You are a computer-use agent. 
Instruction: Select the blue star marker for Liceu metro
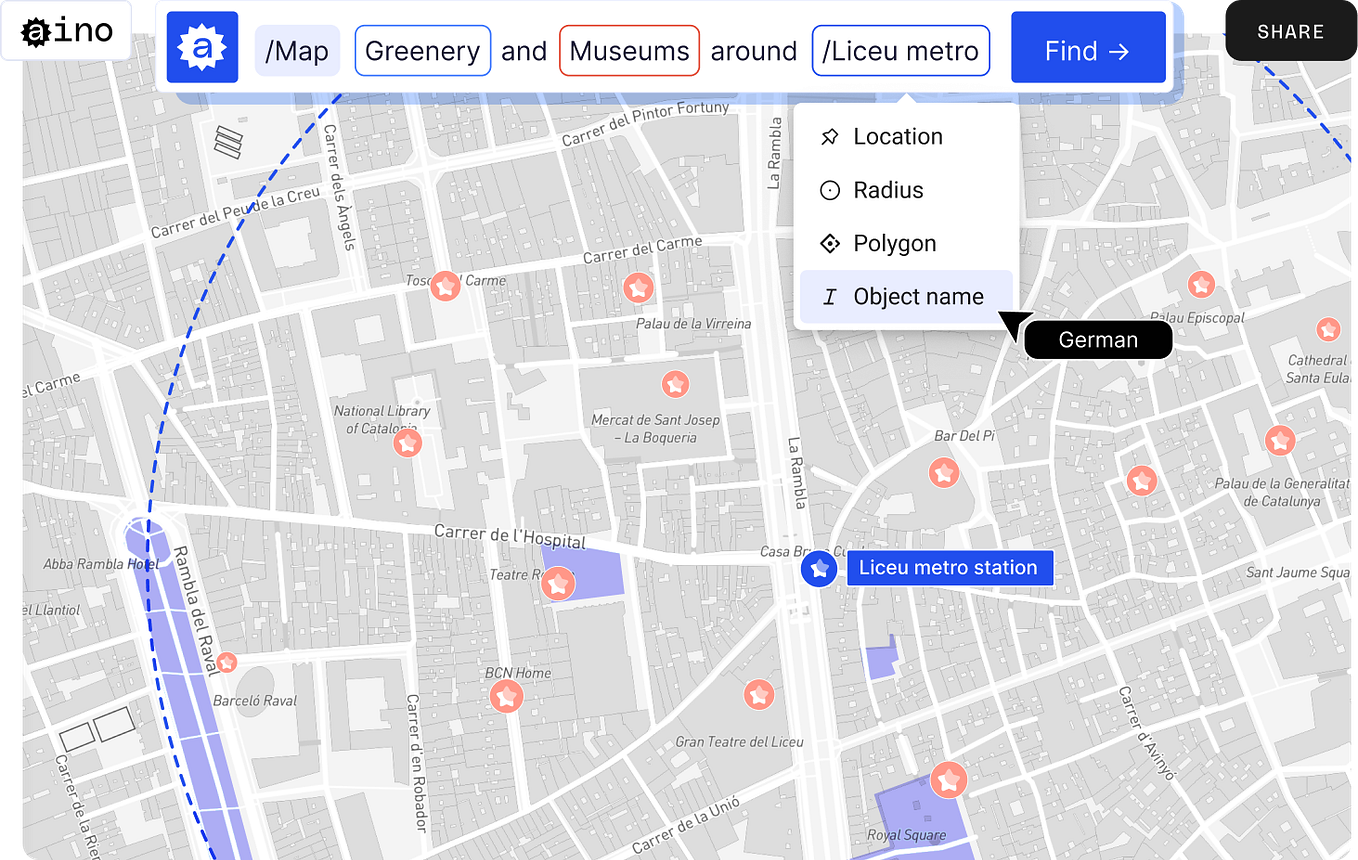click(818, 568)
